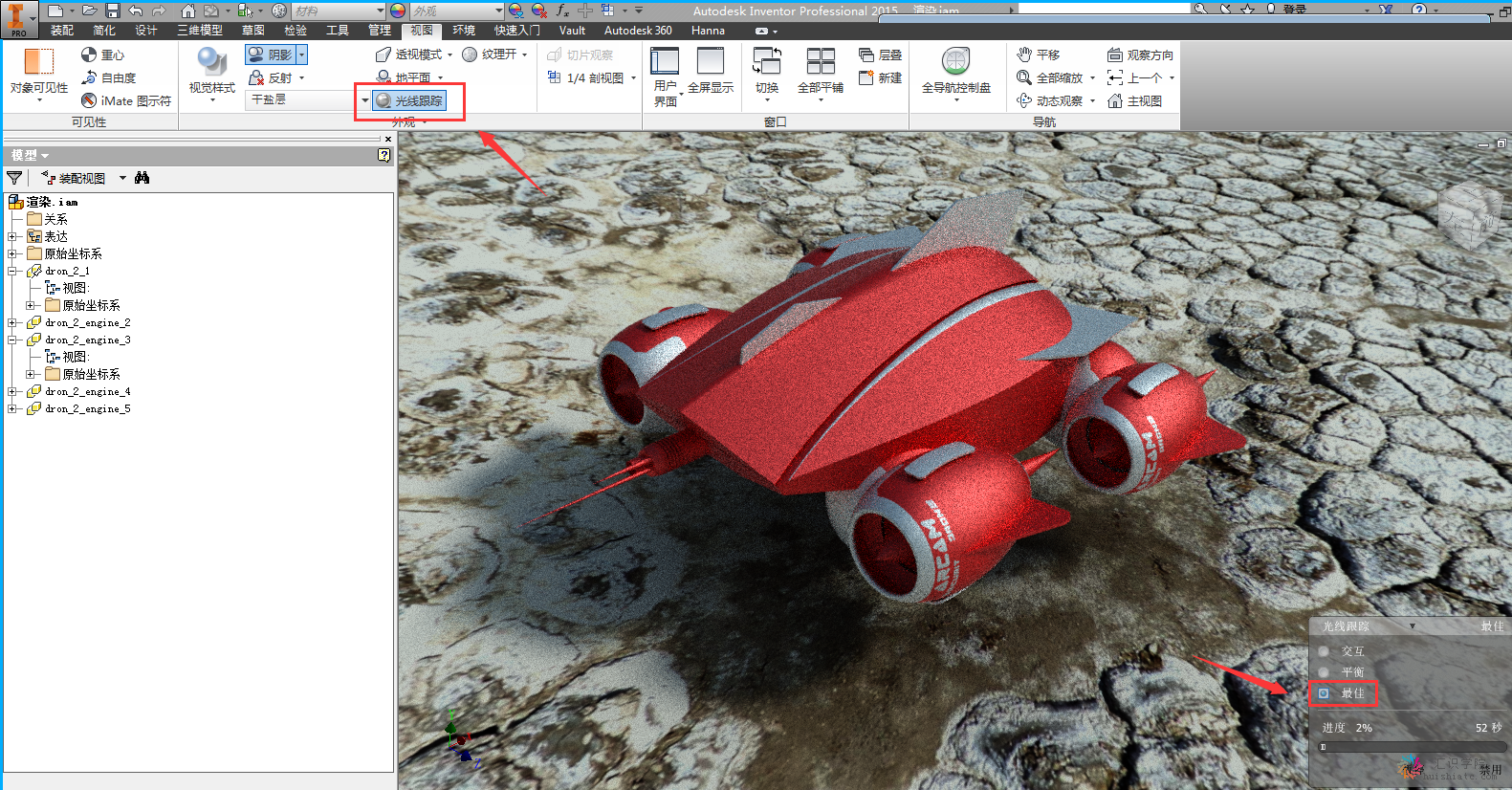The height and width of the screenshot is (790, 1512).
Task: Click 禁用 disable in ray tracing panel
Action: tap(1492, 769)
